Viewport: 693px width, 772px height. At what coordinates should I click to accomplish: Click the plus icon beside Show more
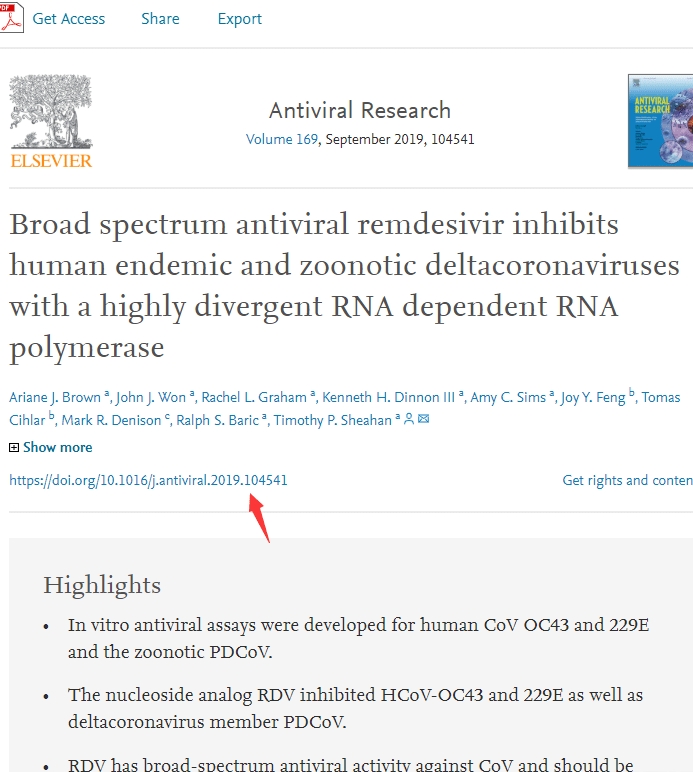pyautogui.click(x=14, y=447)
